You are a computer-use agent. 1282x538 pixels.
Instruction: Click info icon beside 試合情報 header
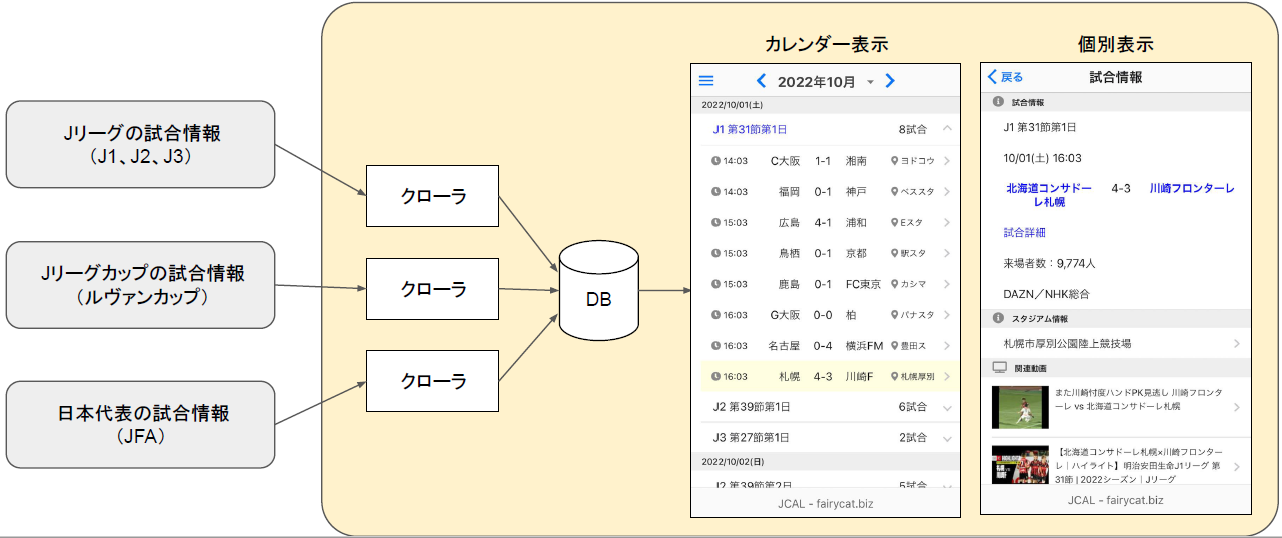click(x=997, y=102)
